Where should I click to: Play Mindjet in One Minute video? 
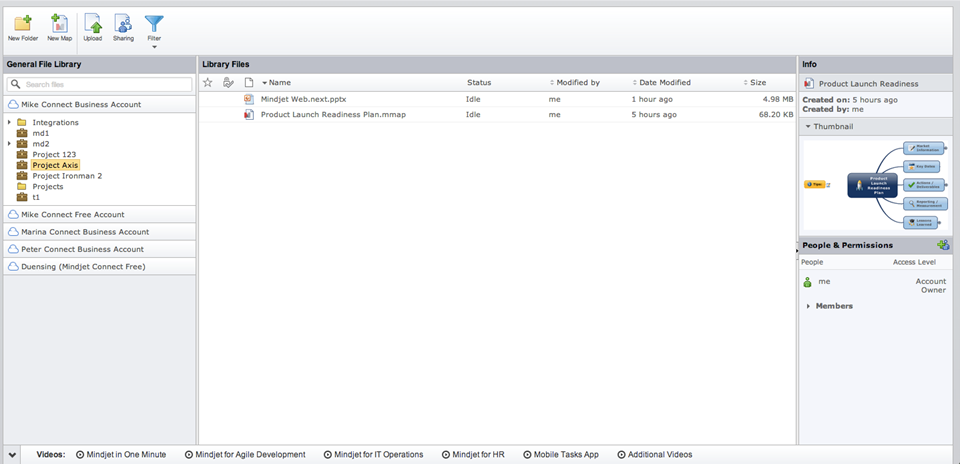click(x=126, y=455)
